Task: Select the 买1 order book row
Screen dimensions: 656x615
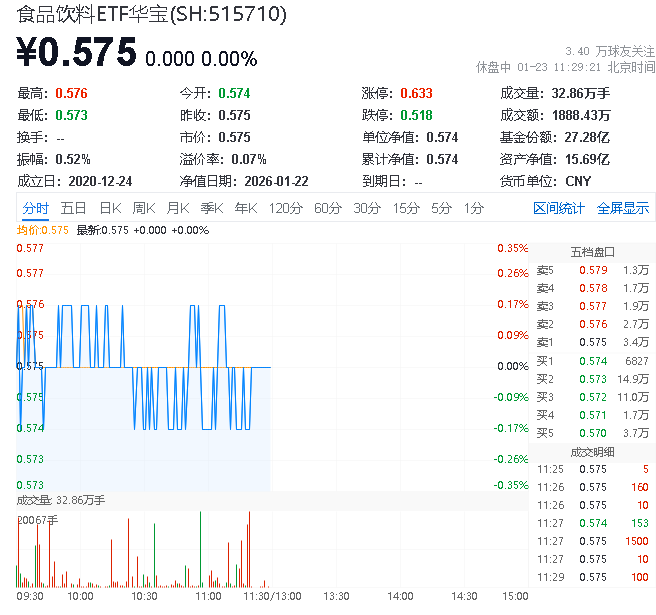Action: click(x=592, y=360)
